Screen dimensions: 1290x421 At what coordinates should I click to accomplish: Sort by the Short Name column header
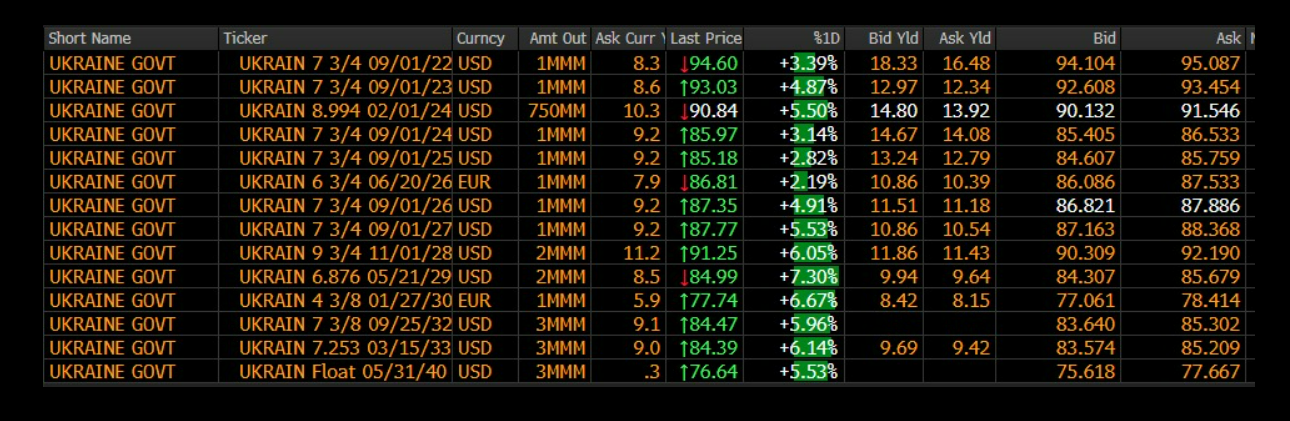coord(90,39)
